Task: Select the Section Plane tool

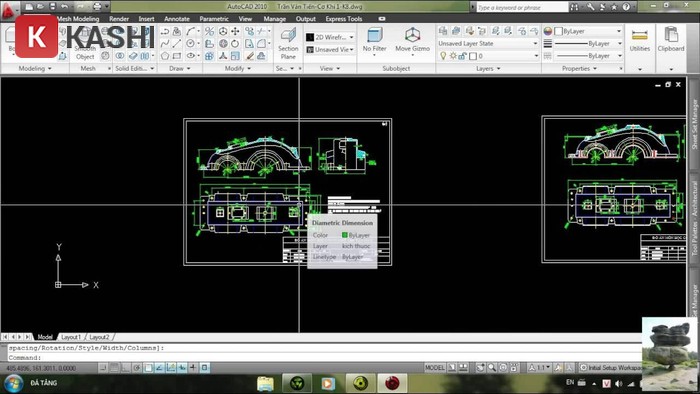Action: (x=288, y=44)
